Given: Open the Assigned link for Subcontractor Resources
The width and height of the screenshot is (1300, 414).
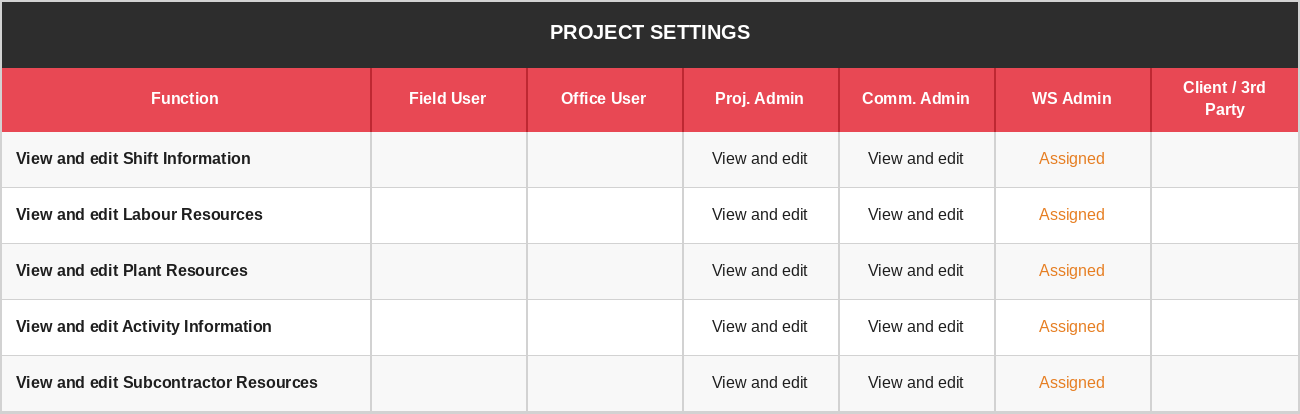Looking at the screenshot, I should pyautogui.click(x=1071, y=383).
